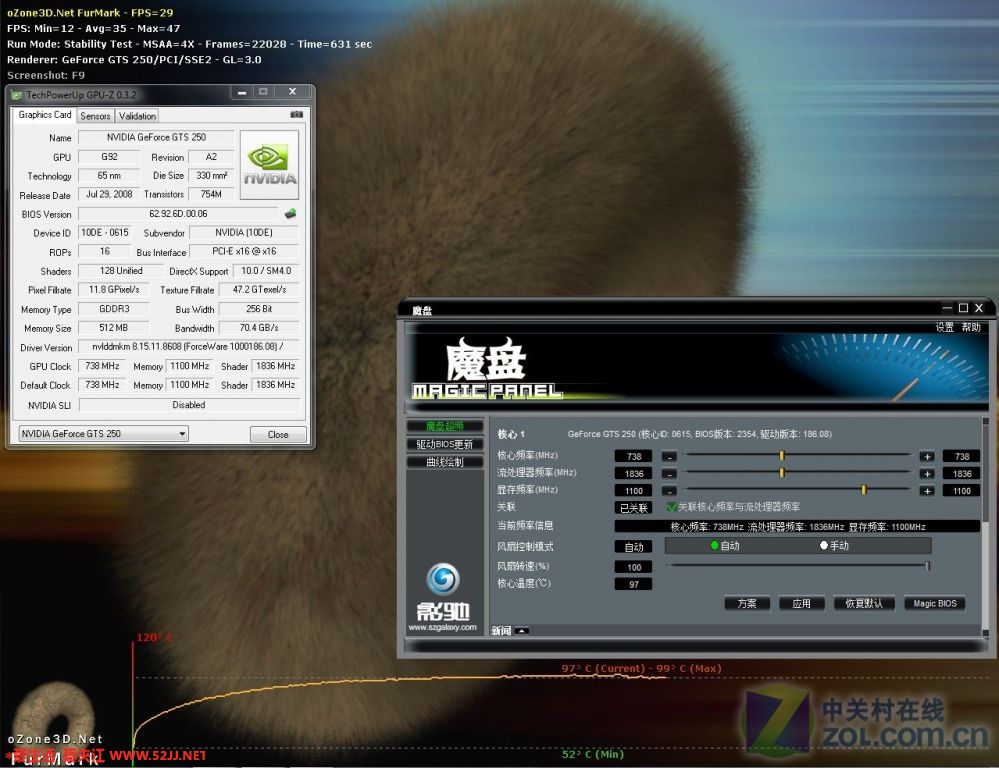Click the 方案 button

coord(747,604)
